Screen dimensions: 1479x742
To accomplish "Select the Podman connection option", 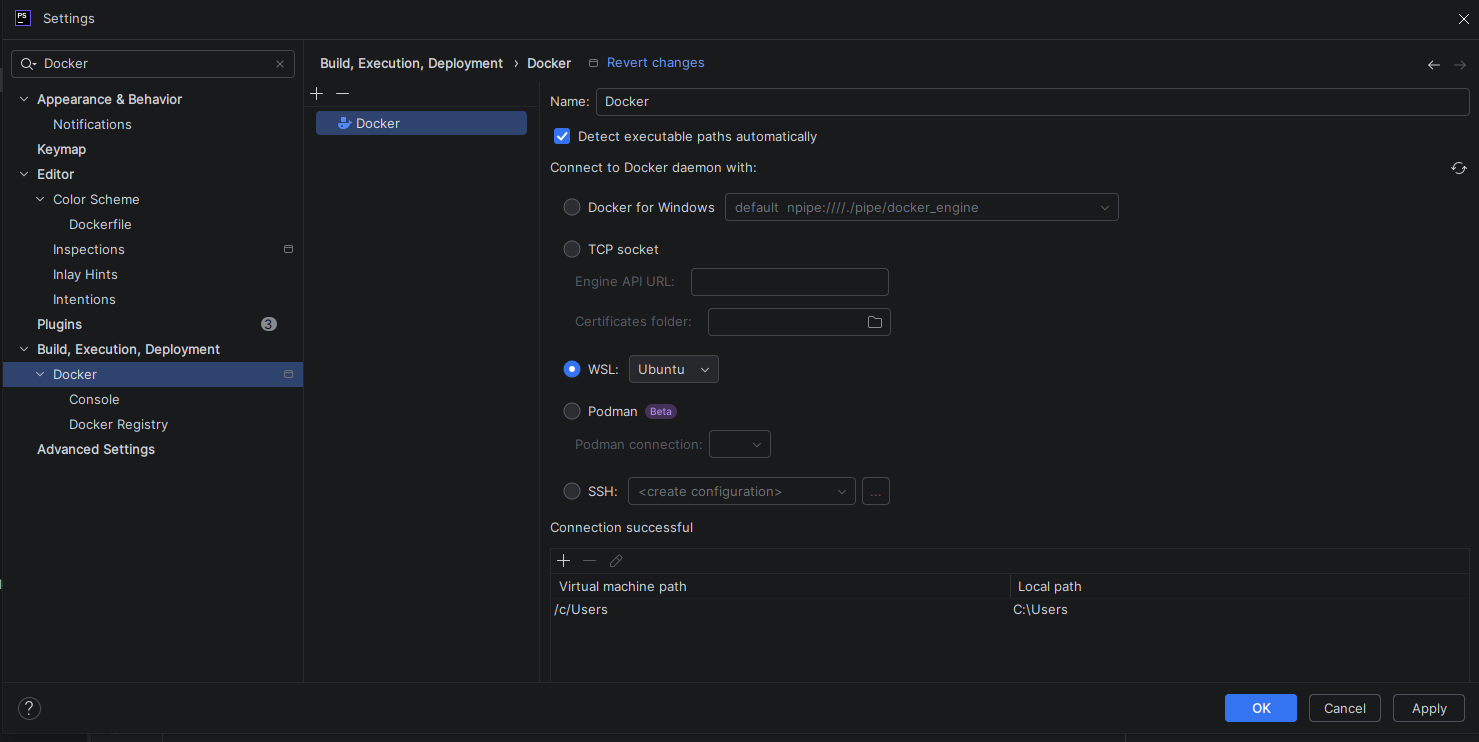I will pos(572,411).
